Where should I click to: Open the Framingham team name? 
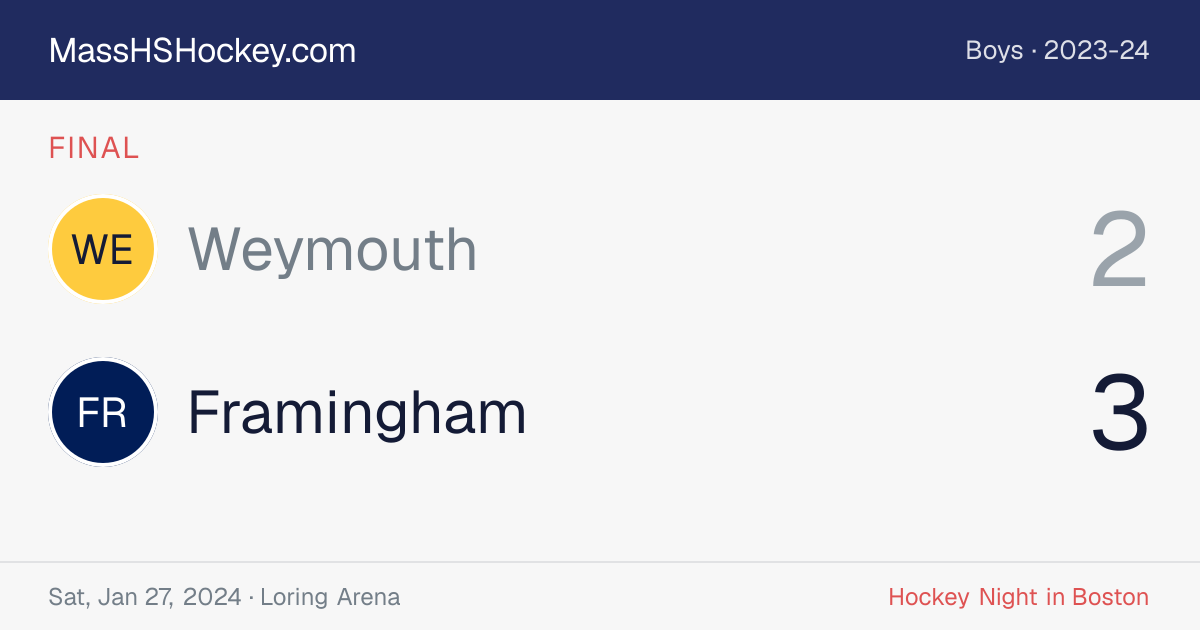[357, 412]
